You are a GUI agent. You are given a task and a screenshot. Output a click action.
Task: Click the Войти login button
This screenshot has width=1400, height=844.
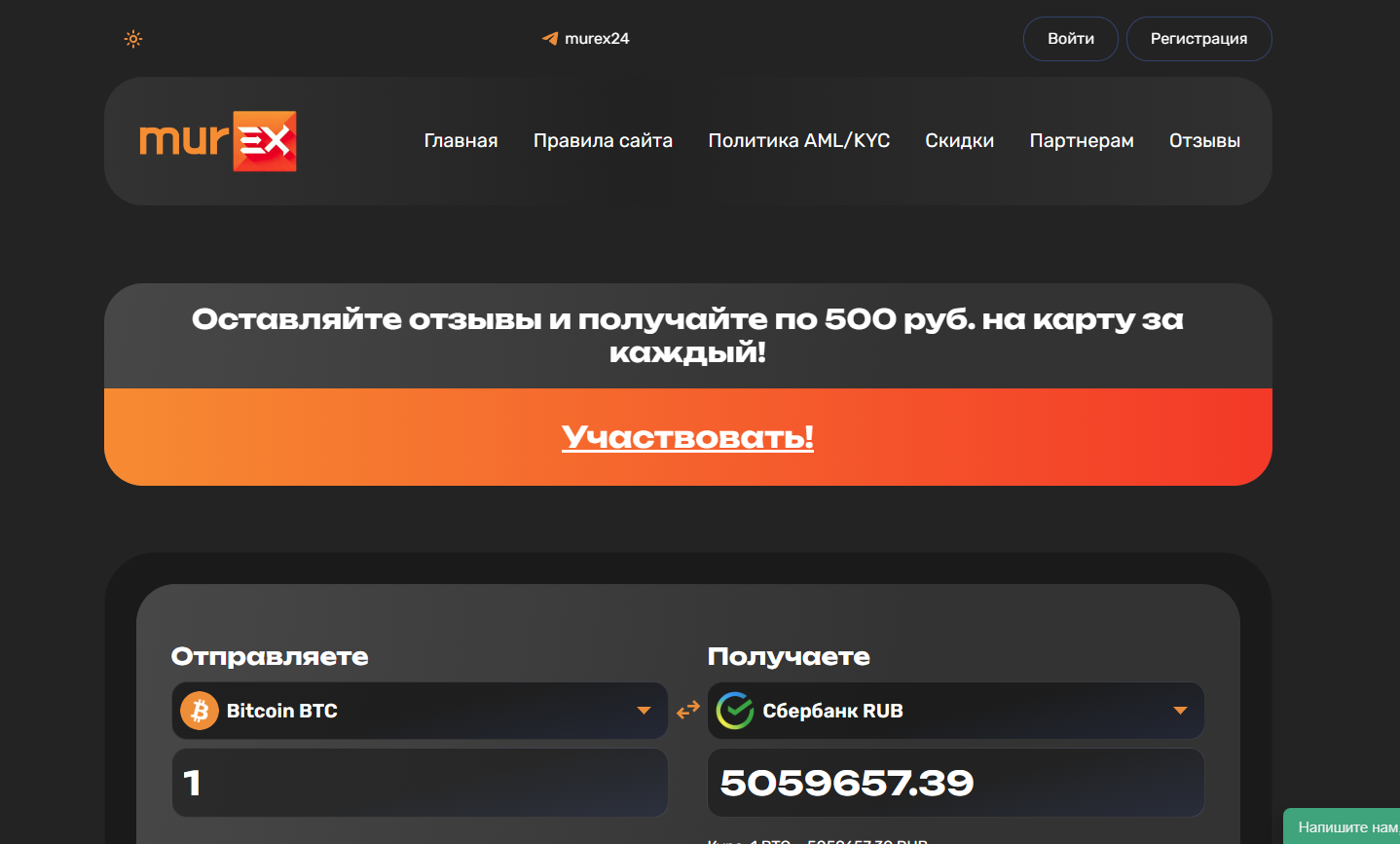tap(1071, 39)
